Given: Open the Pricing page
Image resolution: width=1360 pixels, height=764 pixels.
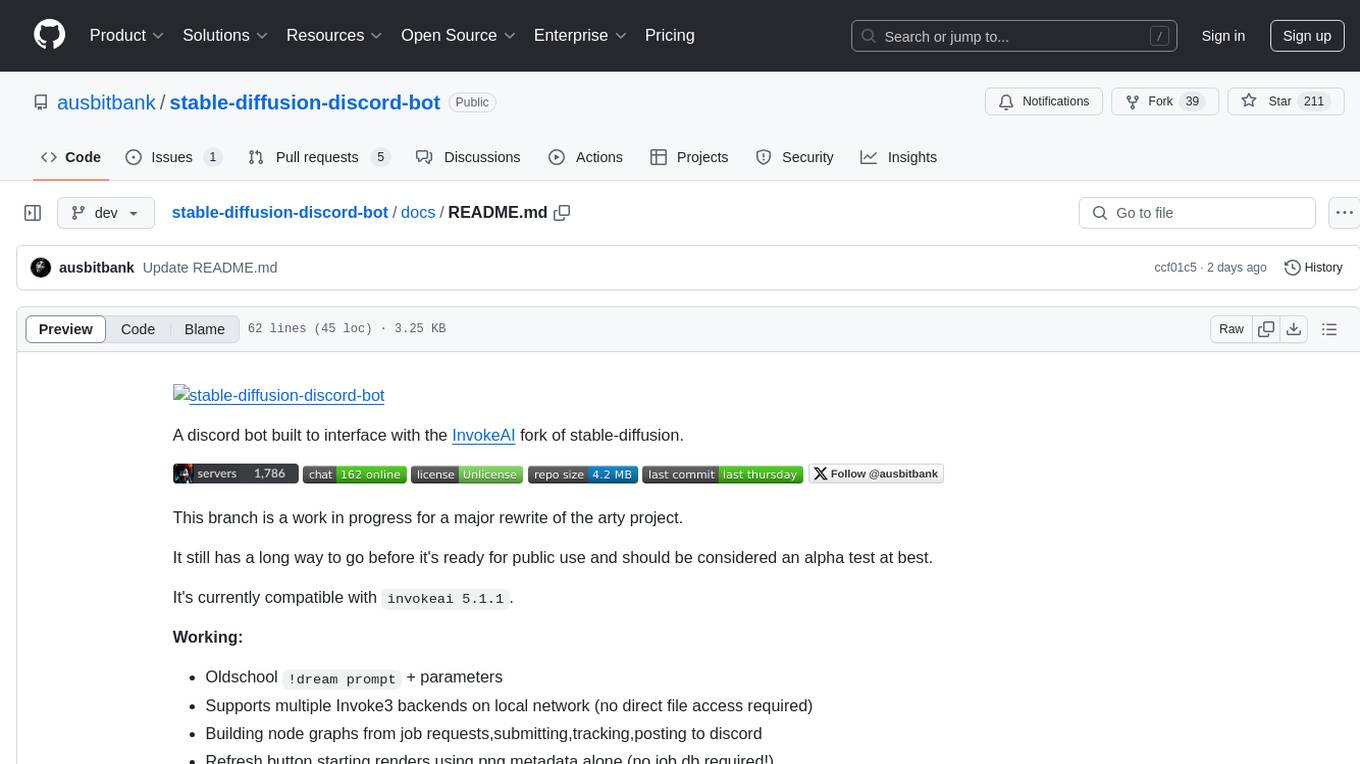Looking at the screenshot, I should point(670,35).
